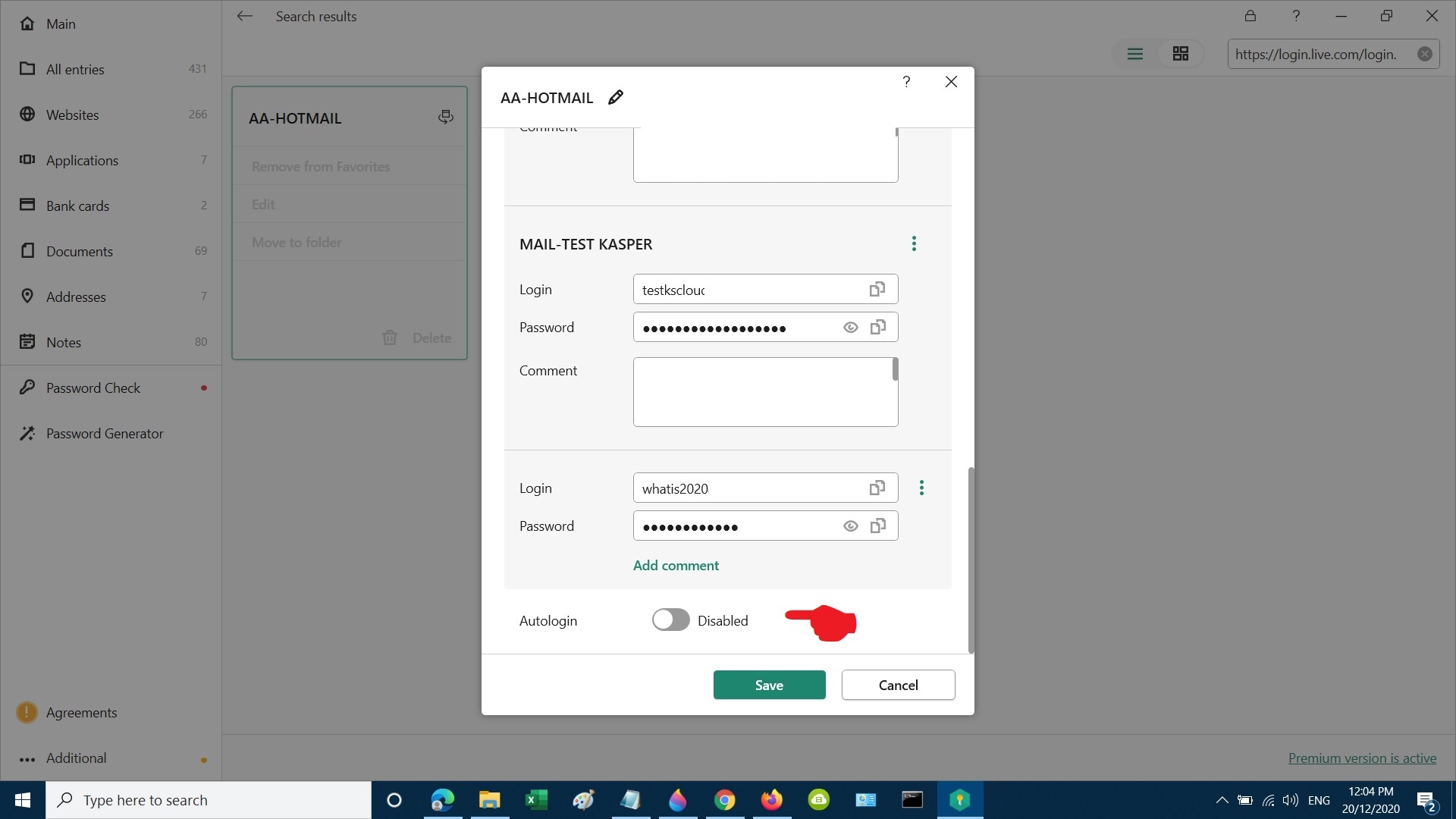Copy the whatis2020 account password

[x=877, y=526]
